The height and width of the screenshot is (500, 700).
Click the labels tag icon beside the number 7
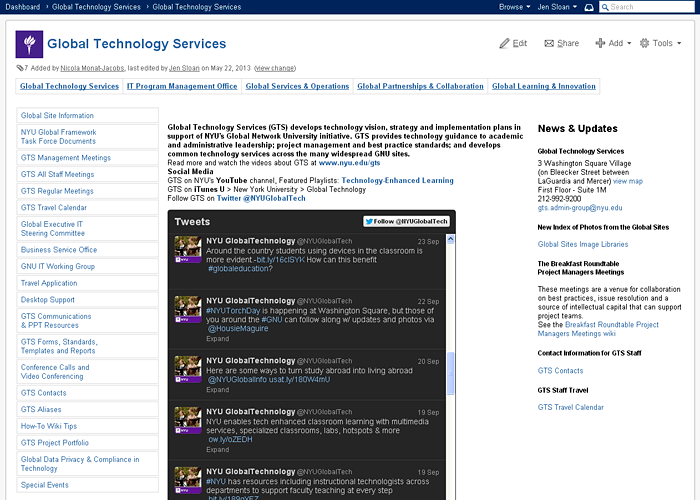(x=20, y=68)
